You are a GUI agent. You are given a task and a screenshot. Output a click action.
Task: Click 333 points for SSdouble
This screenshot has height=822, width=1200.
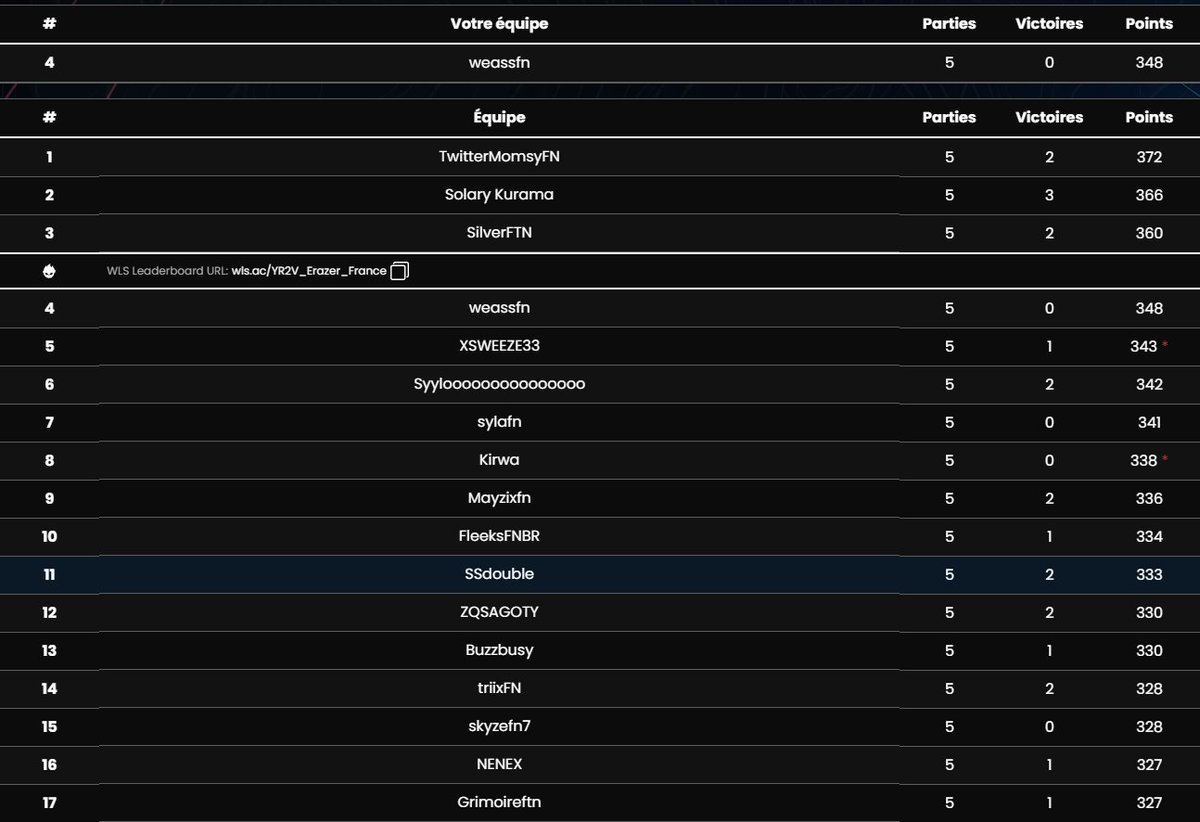point(1149,574)
